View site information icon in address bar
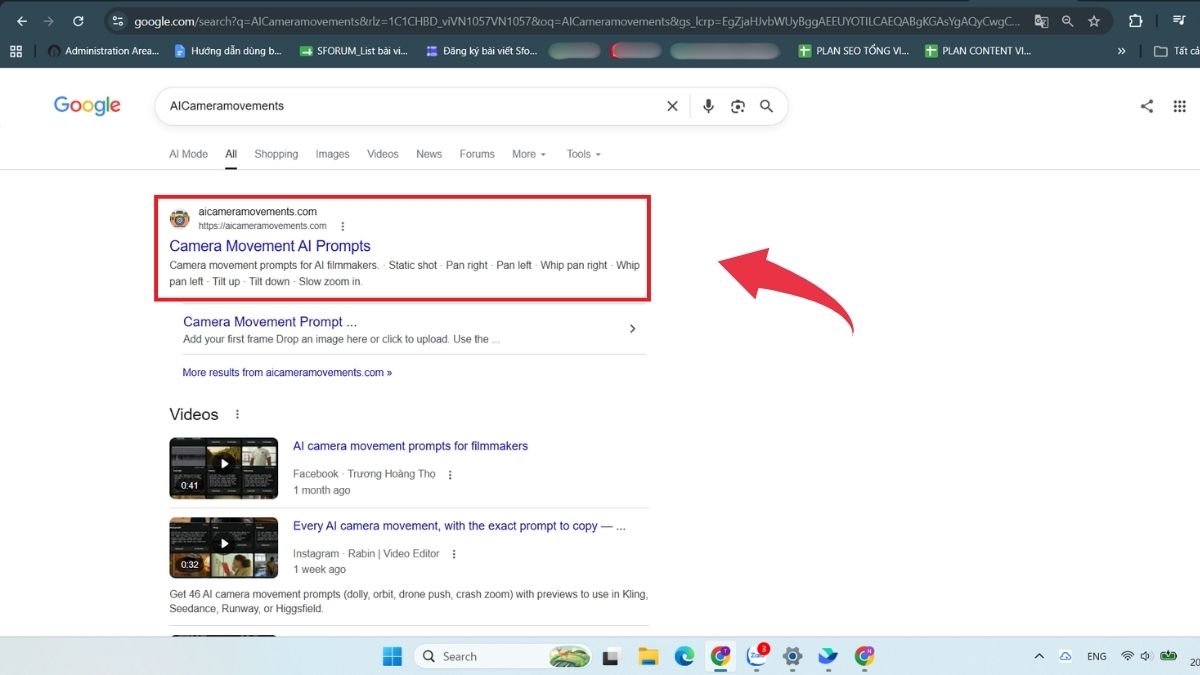This screenshot has width=1200, height=675. 117,21
